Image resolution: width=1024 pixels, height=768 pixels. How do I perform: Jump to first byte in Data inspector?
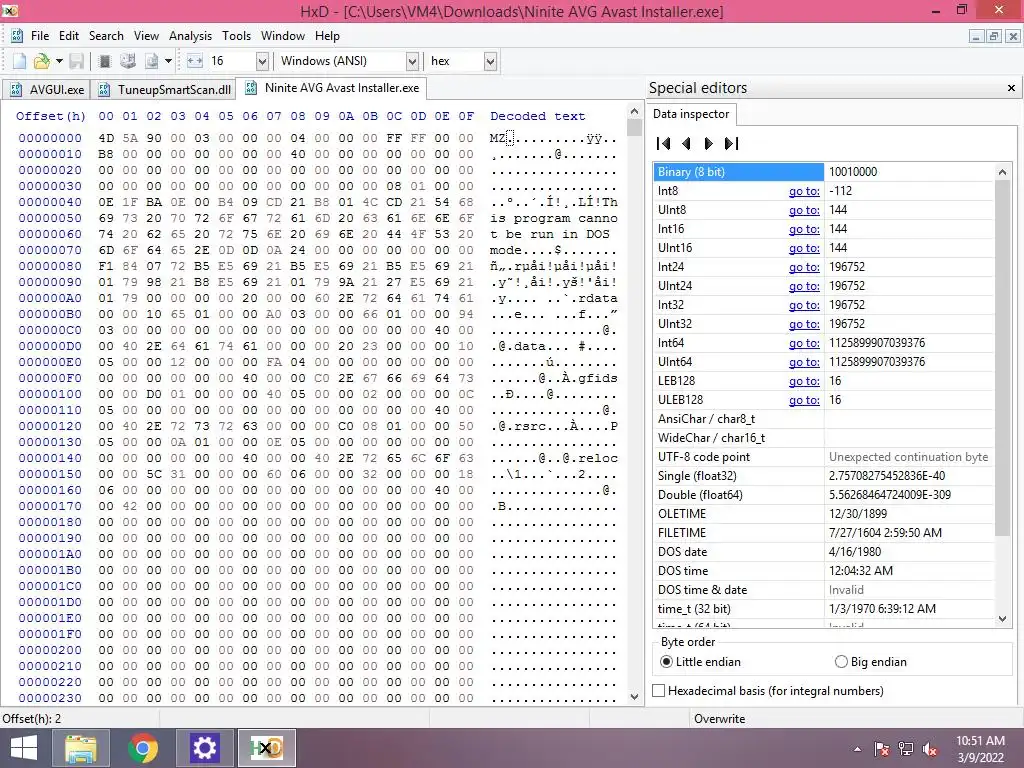point(664,143)
